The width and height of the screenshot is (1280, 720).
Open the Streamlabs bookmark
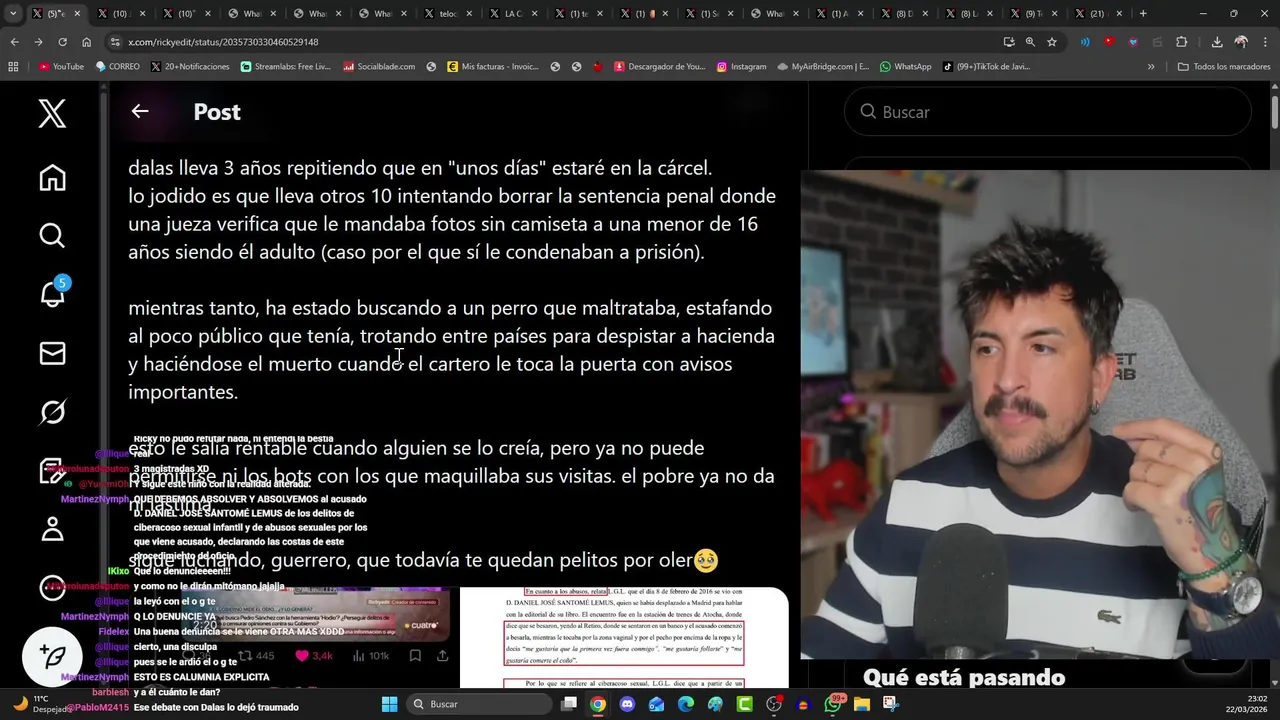[286, 67]
